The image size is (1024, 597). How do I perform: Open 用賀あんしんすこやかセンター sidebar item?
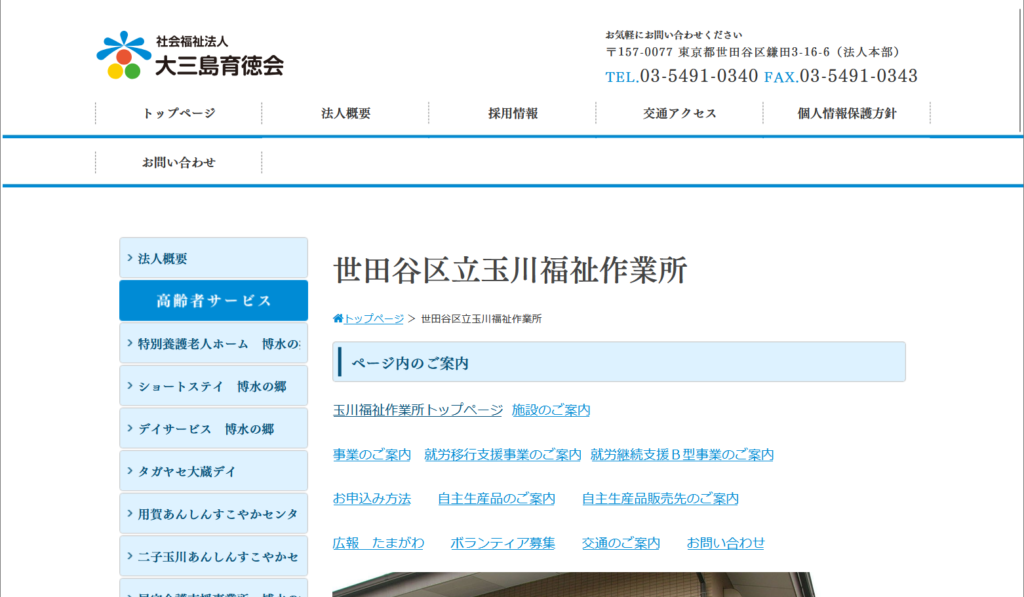click(x=214, y=513)
